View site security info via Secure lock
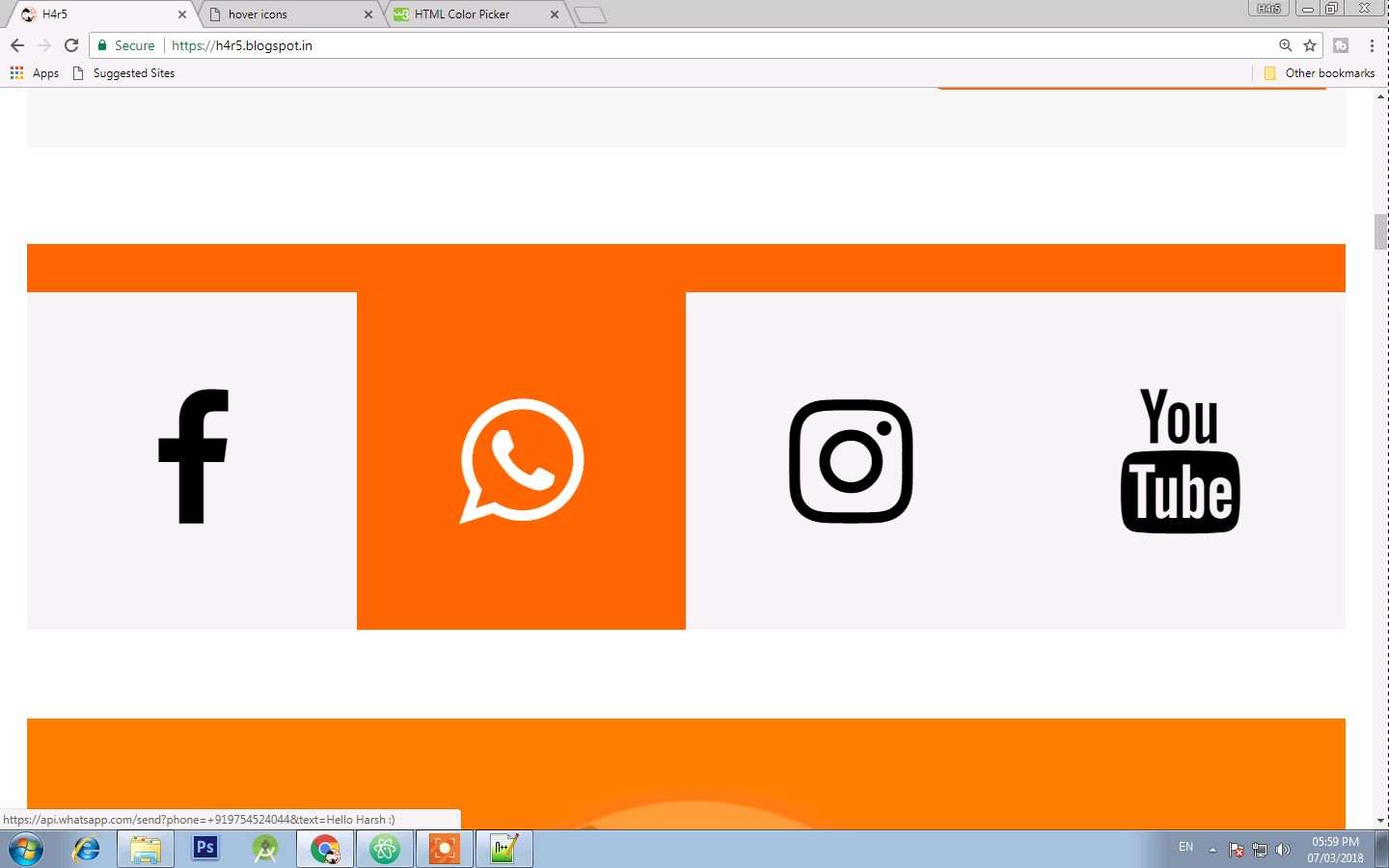 point(125,45)
